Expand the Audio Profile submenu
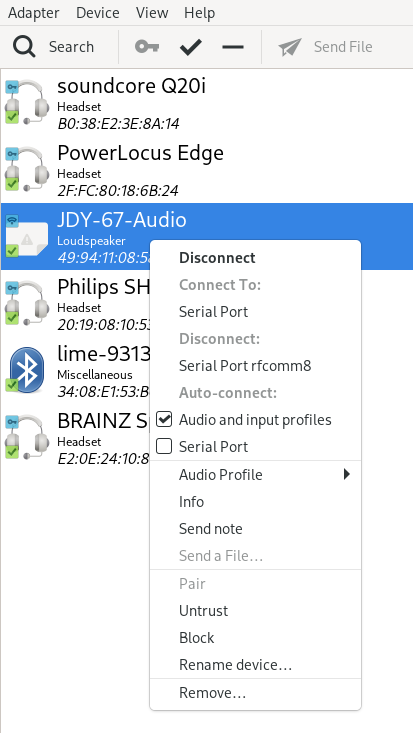This screenshot has width=413, height=733. [255, 474]
